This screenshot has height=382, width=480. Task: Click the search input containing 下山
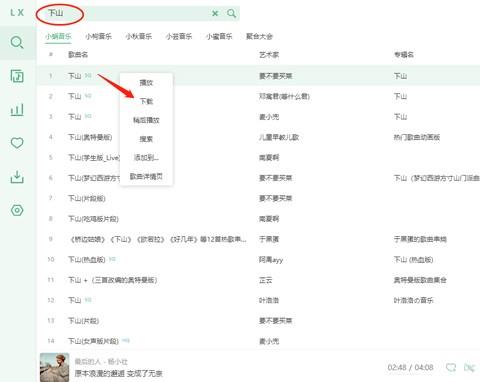tap(138, 13)
